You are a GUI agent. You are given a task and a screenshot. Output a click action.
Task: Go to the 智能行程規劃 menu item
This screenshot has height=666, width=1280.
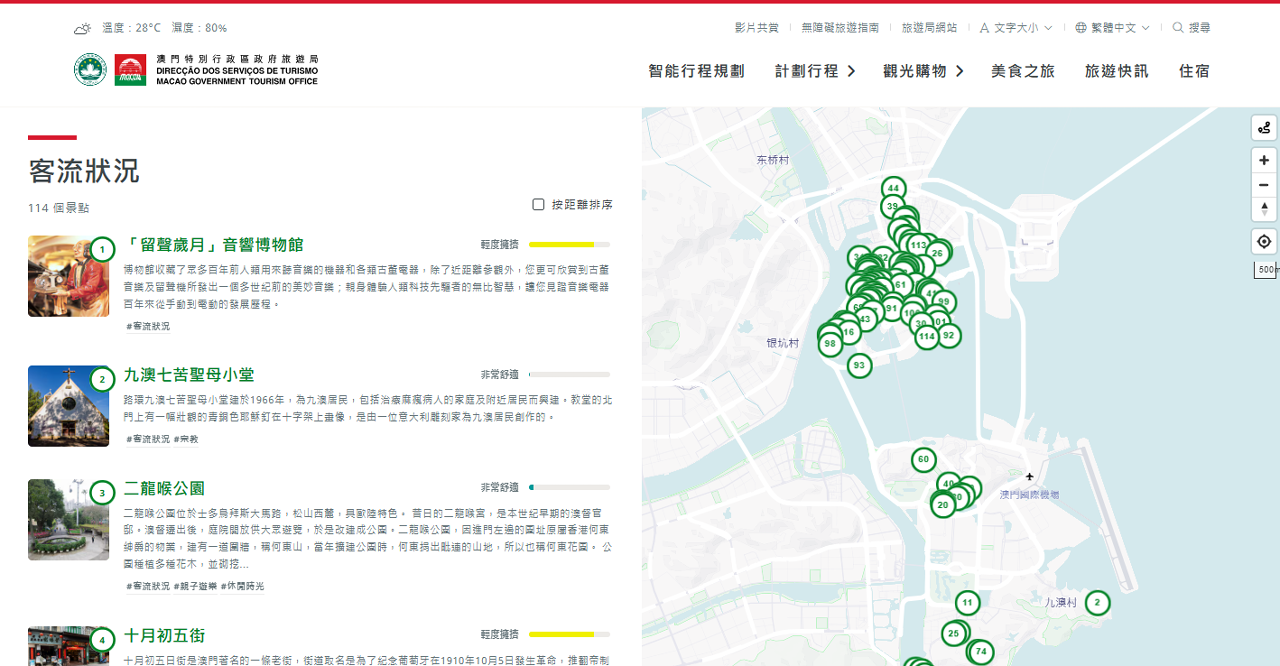[696, 71]
